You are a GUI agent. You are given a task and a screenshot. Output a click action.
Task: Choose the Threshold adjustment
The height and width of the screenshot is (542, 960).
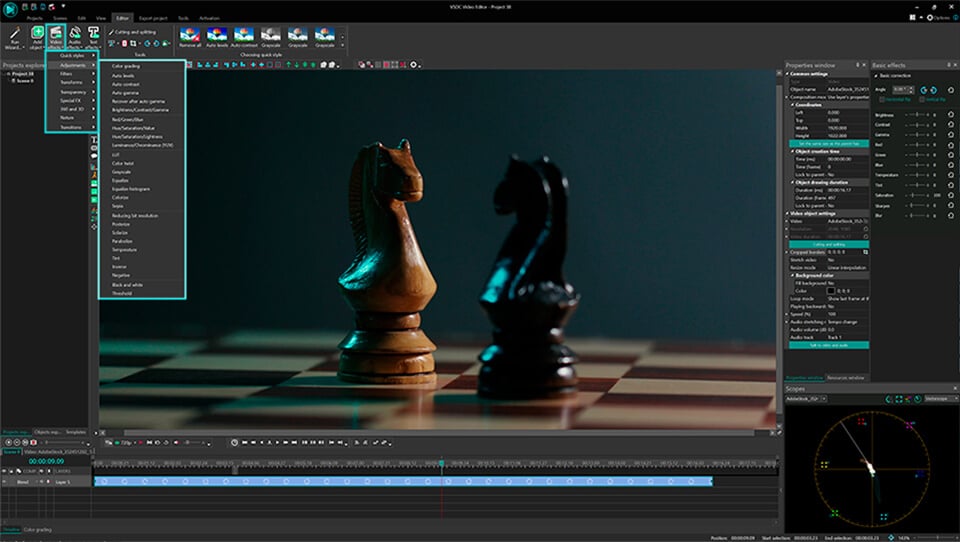[141, 293]
